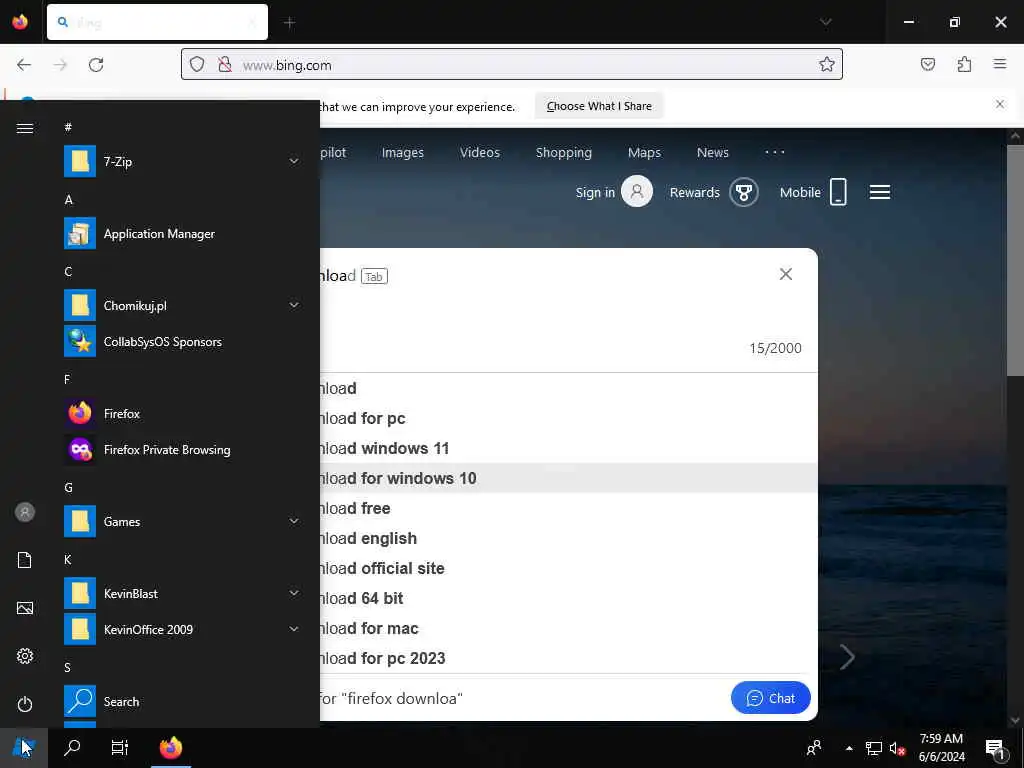
Task: Open the volume tray icon
Action: tap(897, 748)
